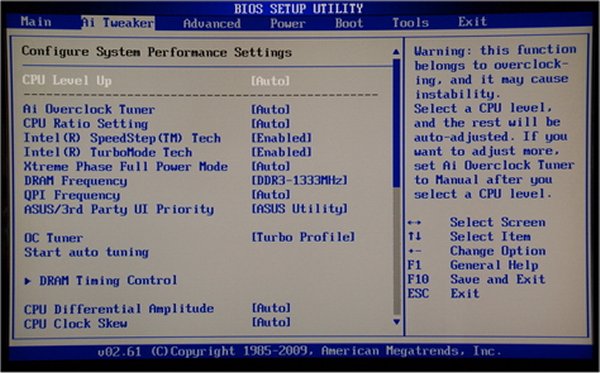600x373 pixels.
Task: Change OC Tuner Turbo Profile value
Action: tap(303, 237)
